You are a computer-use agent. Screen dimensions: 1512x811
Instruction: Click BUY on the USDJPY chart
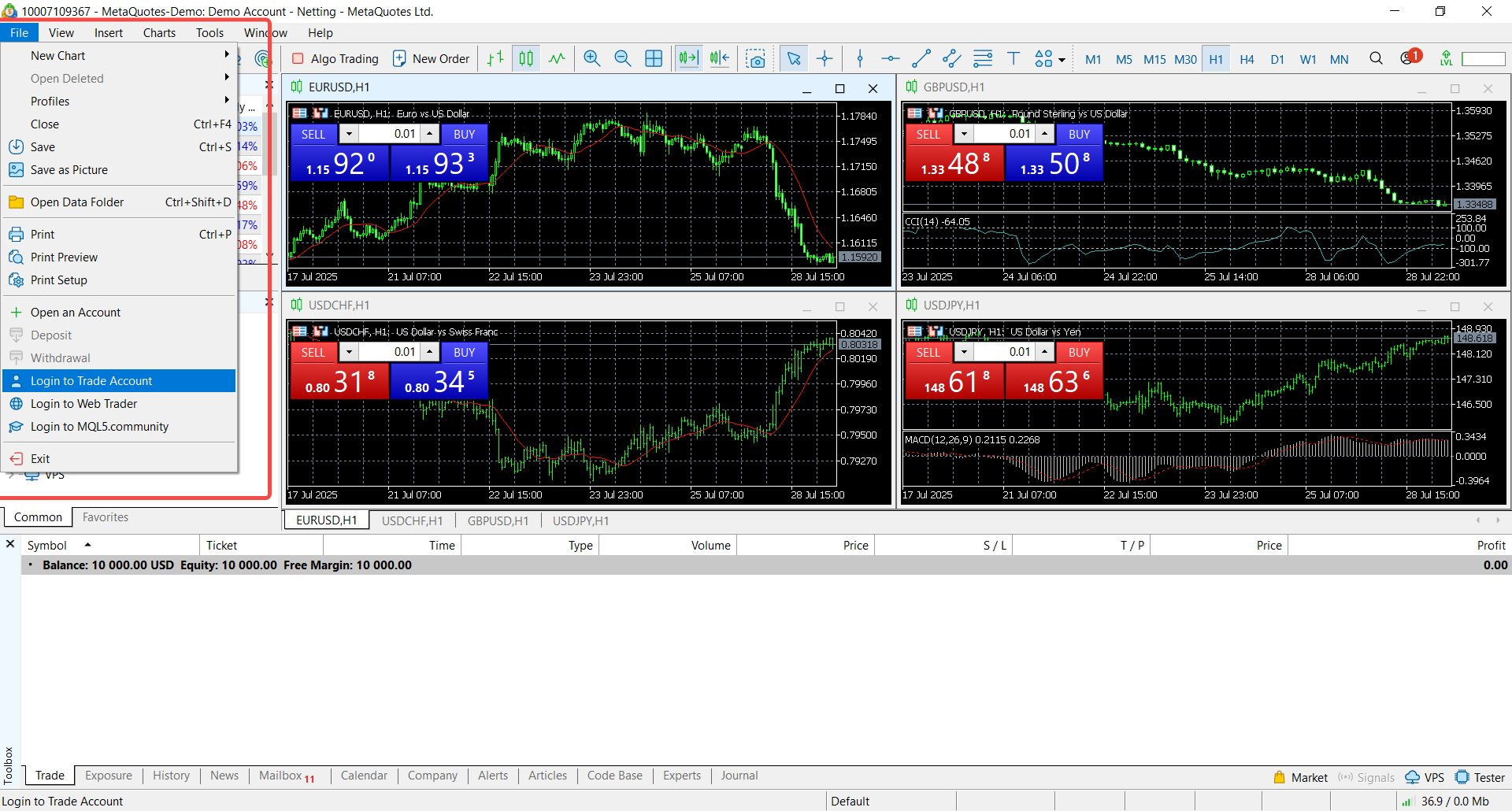tap(1079, 353)
